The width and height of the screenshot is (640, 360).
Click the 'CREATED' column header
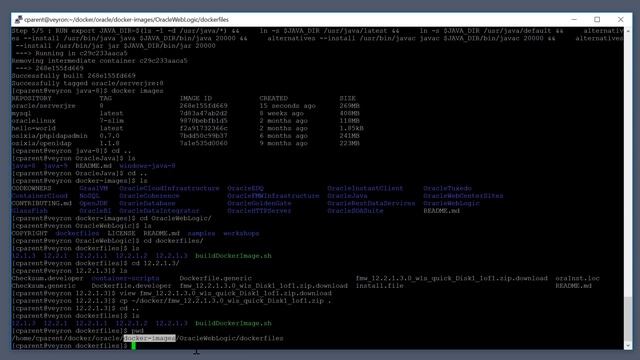pyautogui.click(x=273, y=98)
